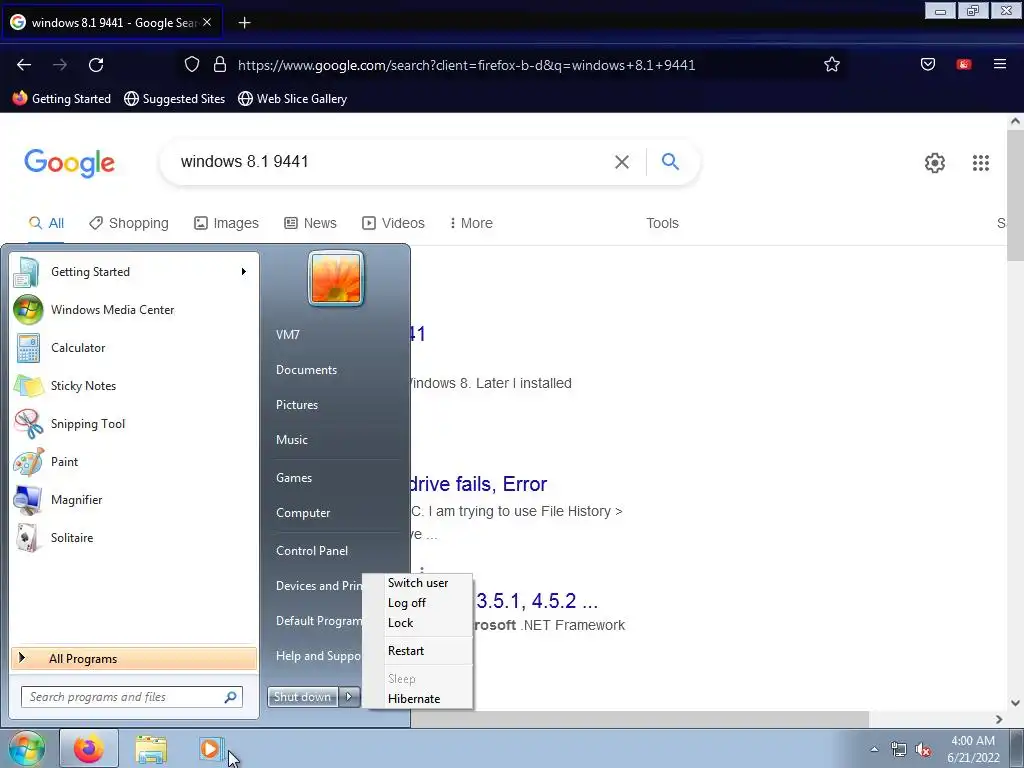Click the Google logo

click(x=69, y=163)
